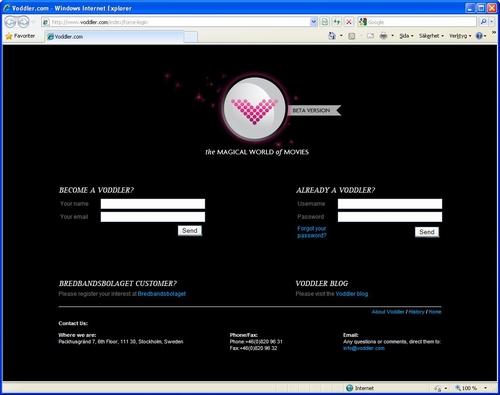
Task: Open a new blank tab
Action: [191, 37]
